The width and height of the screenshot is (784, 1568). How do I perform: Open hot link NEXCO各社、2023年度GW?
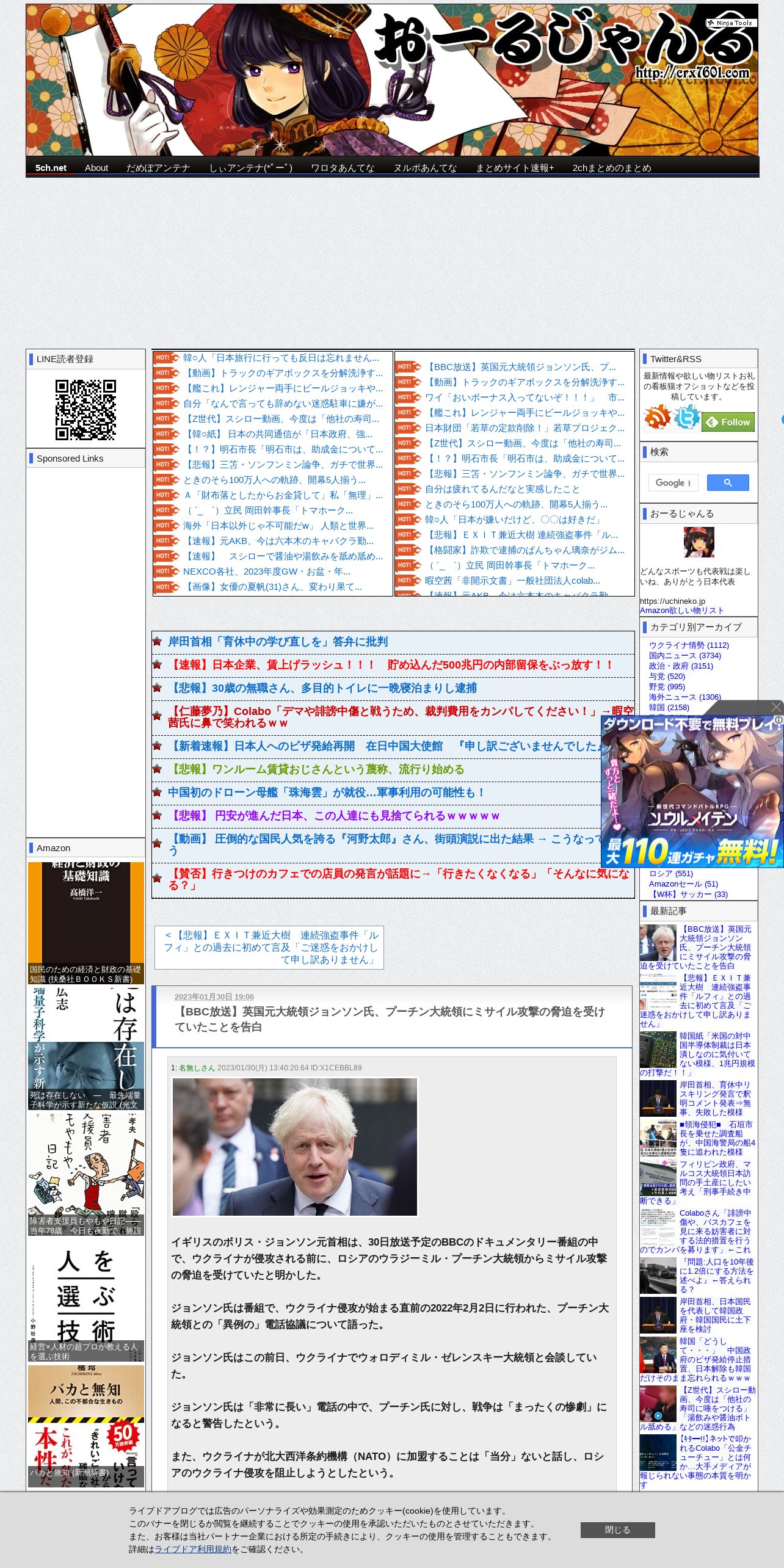click(x=267, y=572)
